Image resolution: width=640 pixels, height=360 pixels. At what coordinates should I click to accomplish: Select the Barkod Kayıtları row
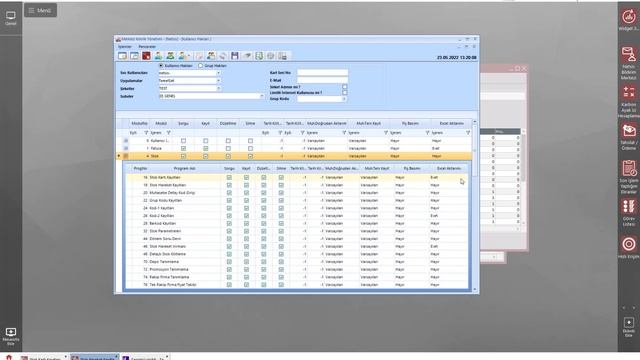coord(297,223)
